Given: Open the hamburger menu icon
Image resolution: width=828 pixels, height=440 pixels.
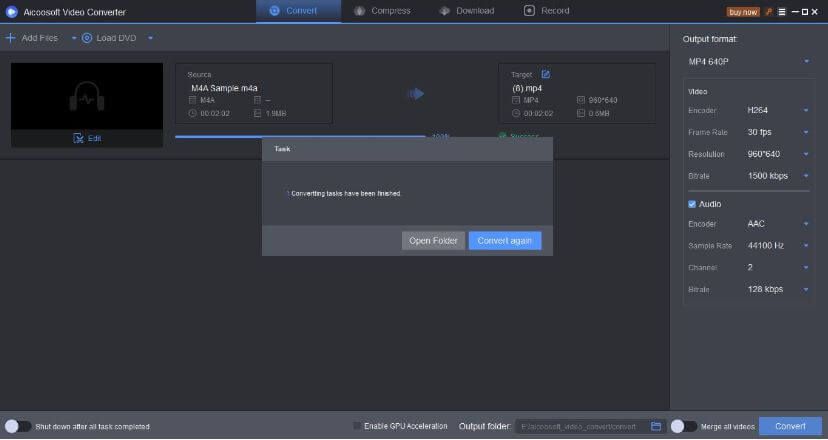Looking at the screenshot, I should 782,12.
